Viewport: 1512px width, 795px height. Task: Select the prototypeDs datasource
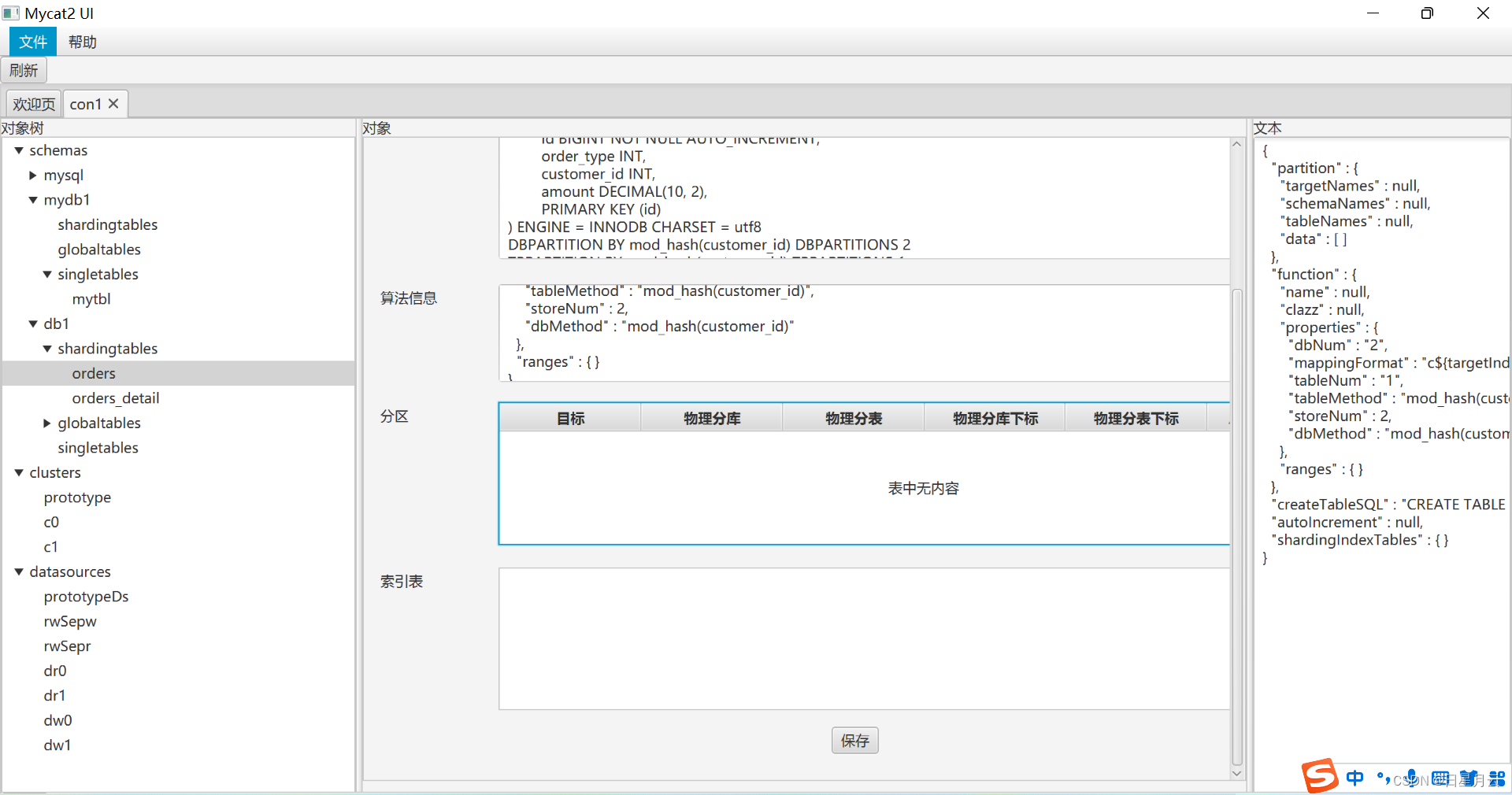tap(86, 597)
